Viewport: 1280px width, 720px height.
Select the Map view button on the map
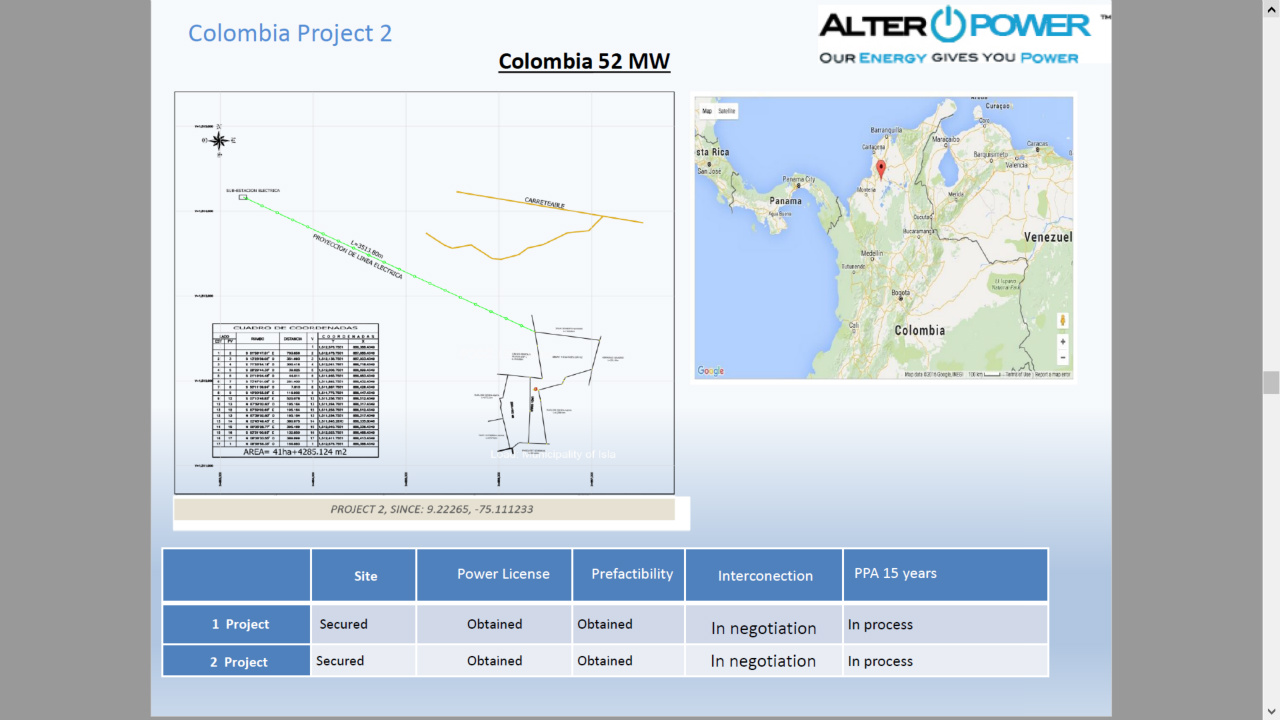point(707,111)
